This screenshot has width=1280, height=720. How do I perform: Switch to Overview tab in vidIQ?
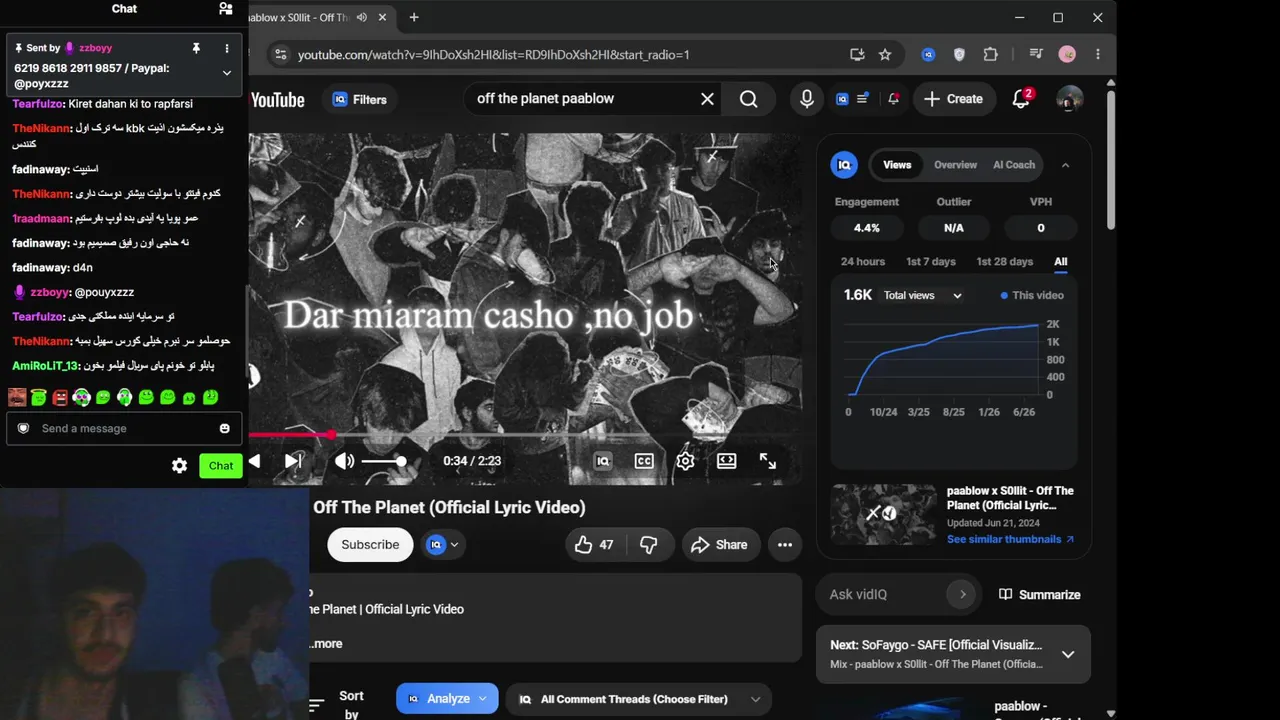(x=955, y=165)
